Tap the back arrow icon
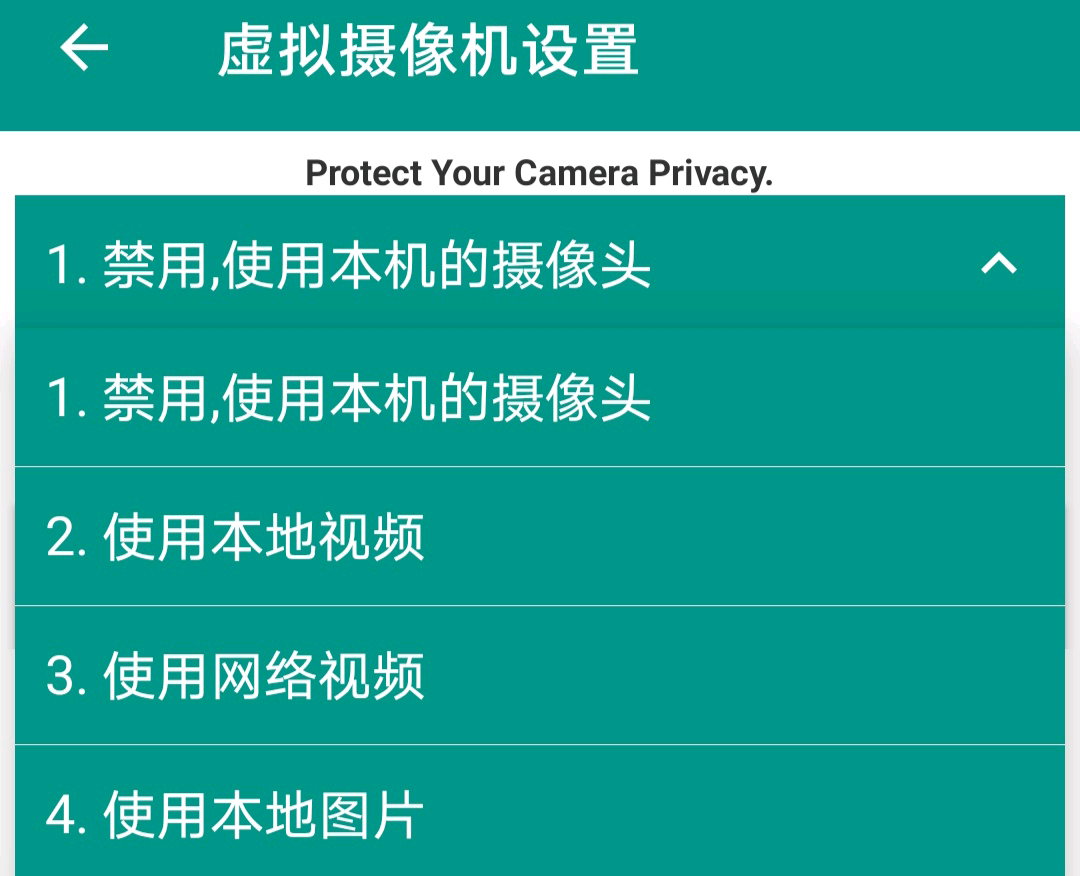The width and height of the screenshot is (1080, 876). click(x=84, y=48)
